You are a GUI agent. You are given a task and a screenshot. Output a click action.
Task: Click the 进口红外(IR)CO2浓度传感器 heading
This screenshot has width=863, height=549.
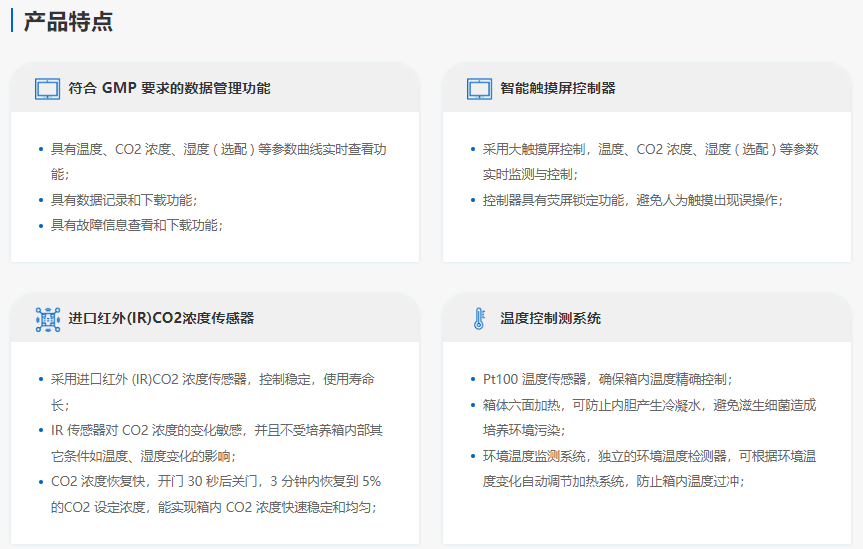[161, 319]
